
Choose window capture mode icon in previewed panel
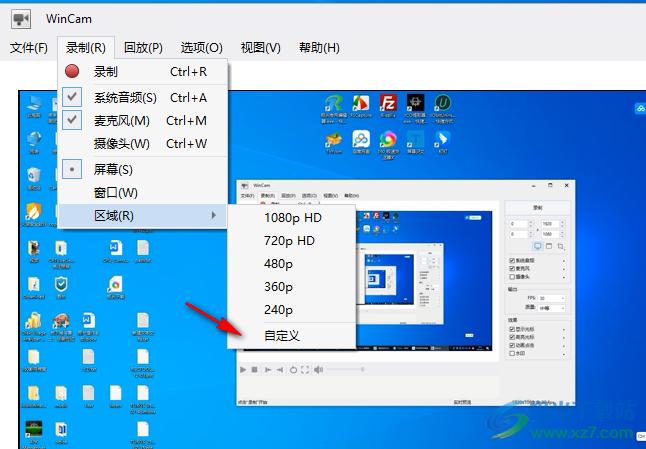tap(549, 246)
